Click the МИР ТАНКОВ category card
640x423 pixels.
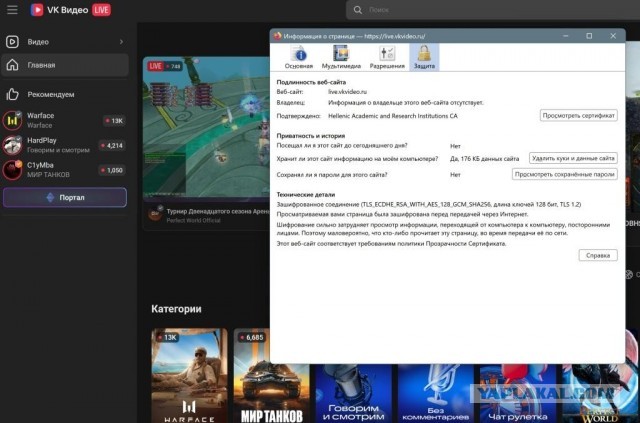coord(271,376)
